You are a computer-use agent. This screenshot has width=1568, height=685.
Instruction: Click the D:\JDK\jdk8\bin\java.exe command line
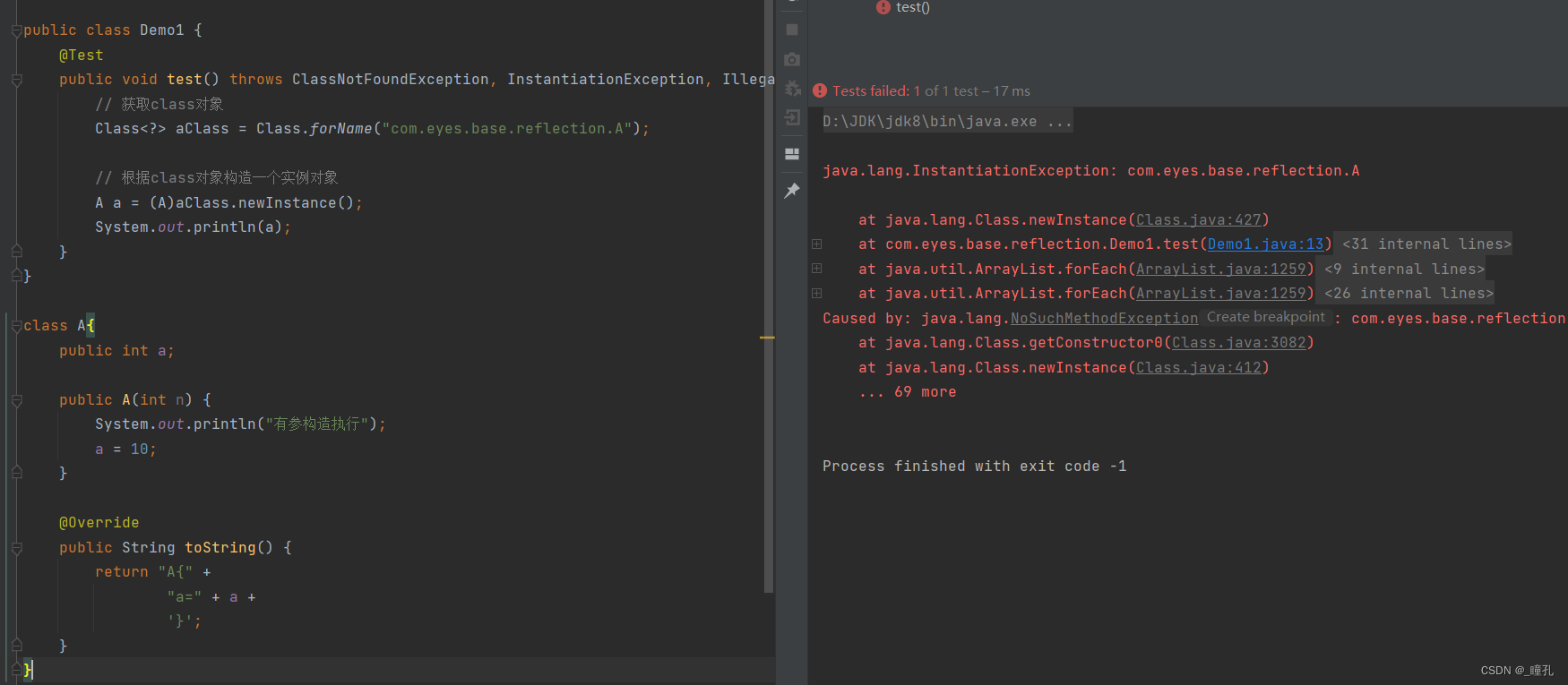pos(947,121)
